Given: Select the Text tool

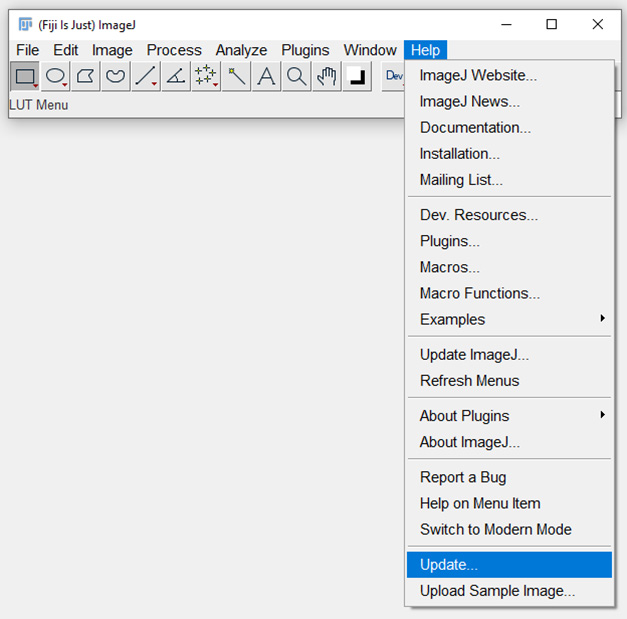Looking at the screenshot, I should click(x=266, y=76).
